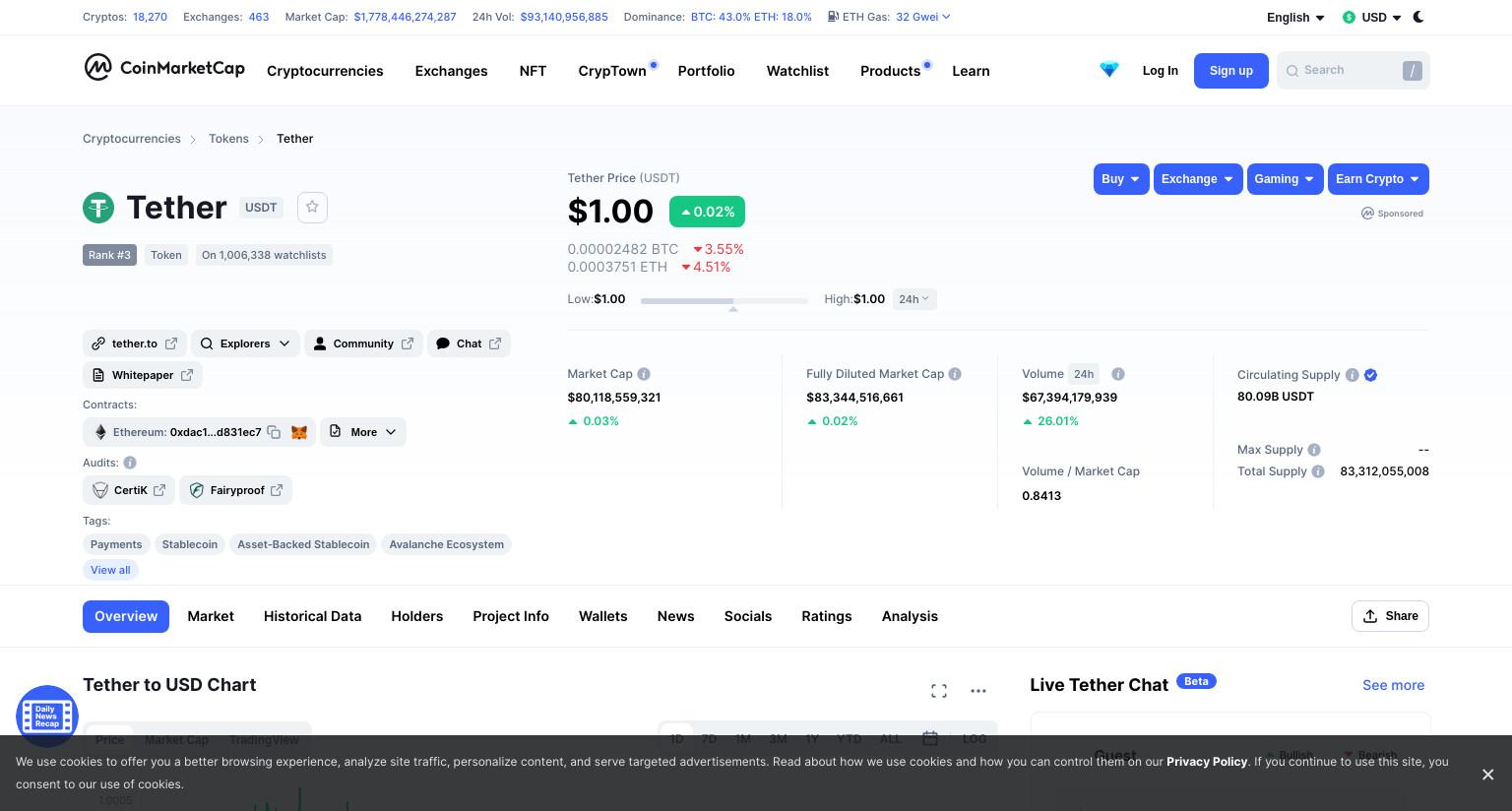
Task: Click View all tags
Action: [x=110, y=570]
